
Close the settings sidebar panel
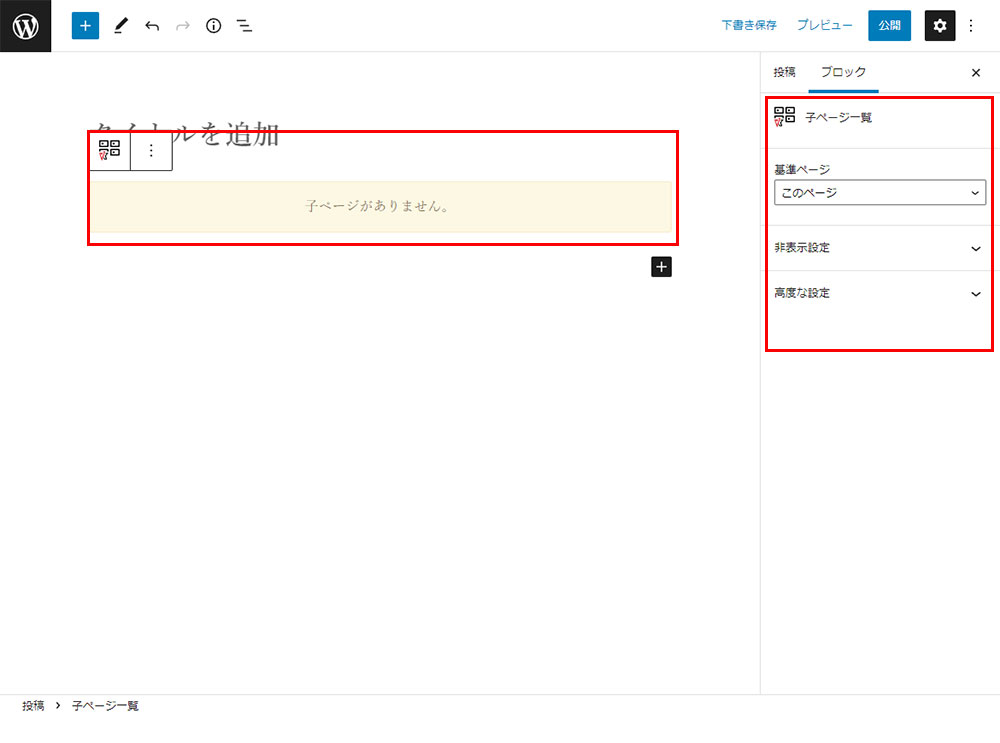(x=976, y=73)
